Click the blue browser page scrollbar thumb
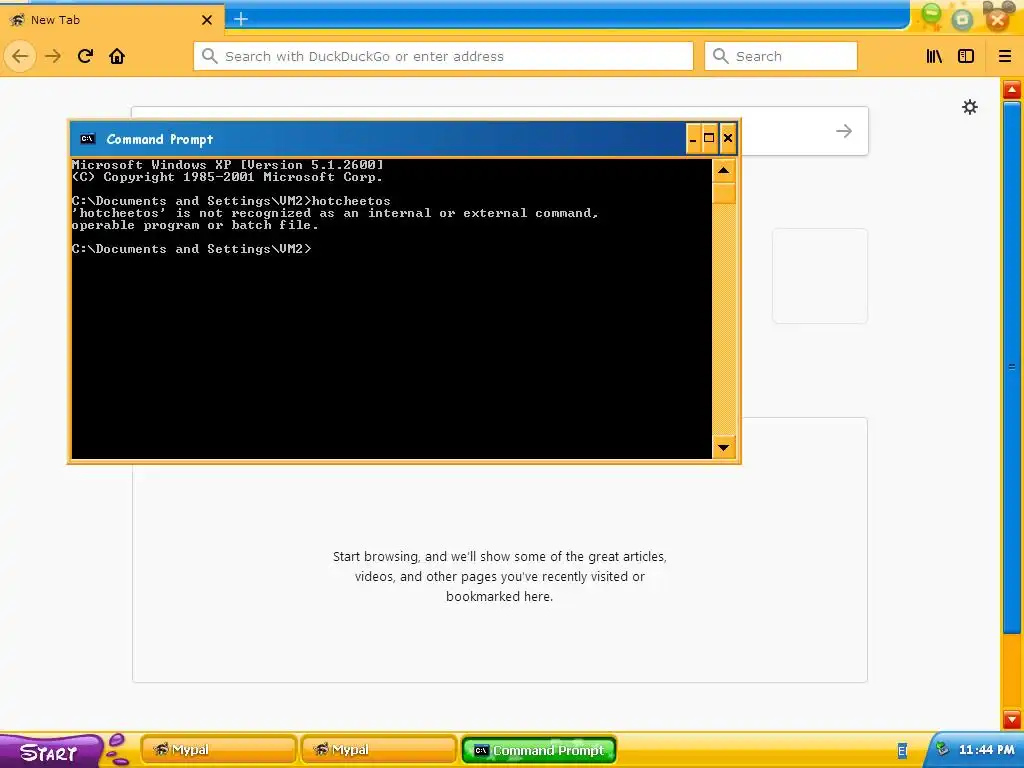 [1012, 367]
